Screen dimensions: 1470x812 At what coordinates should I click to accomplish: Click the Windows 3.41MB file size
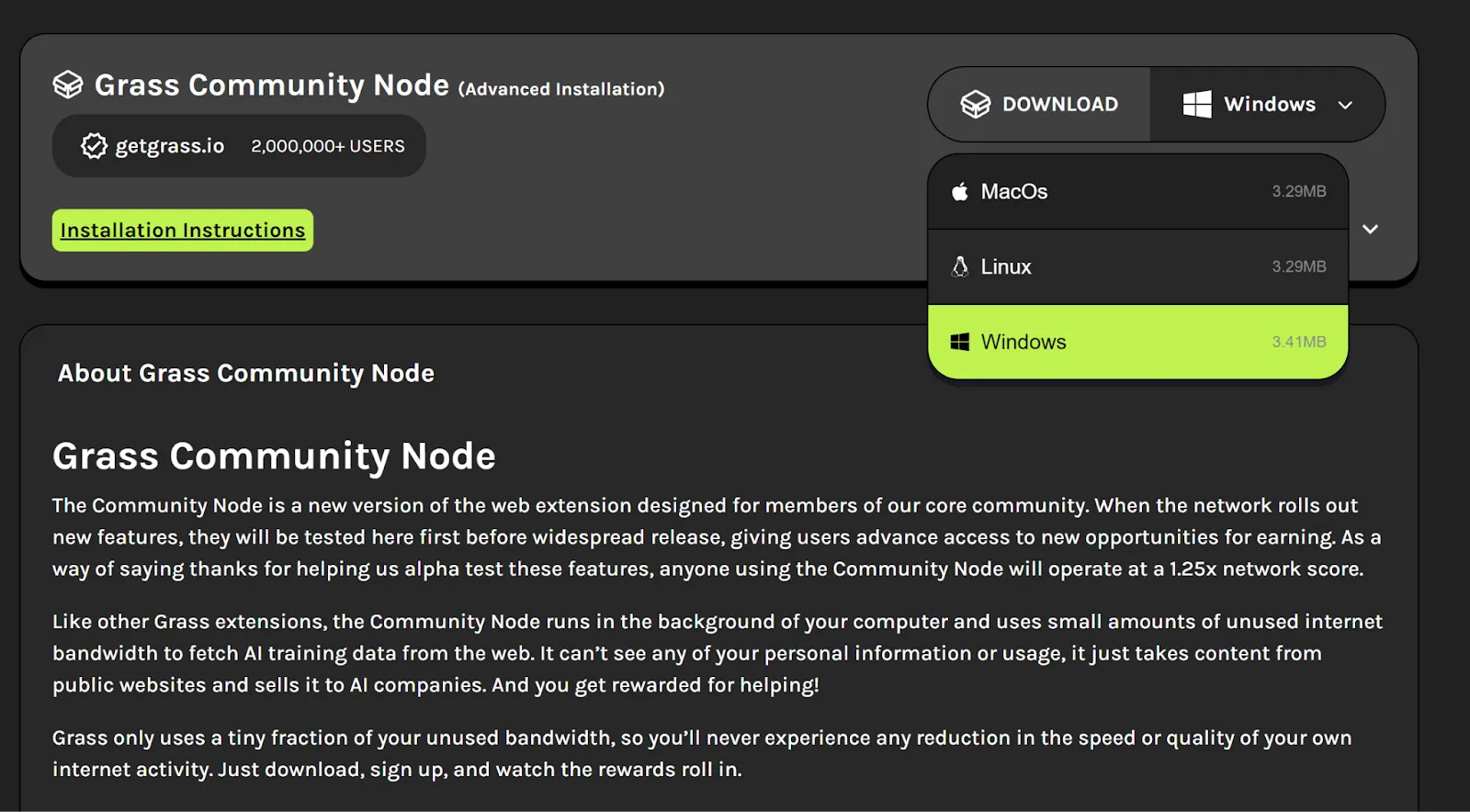pyautogui.click(x=1299, y=342)
